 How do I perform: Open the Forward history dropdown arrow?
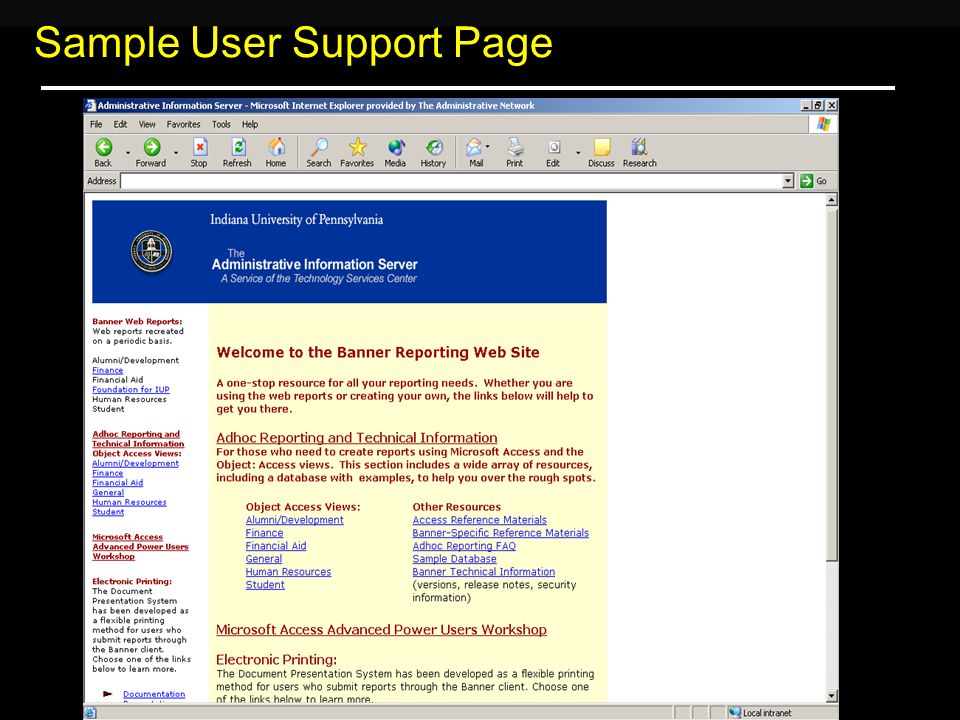click(176, 152)
